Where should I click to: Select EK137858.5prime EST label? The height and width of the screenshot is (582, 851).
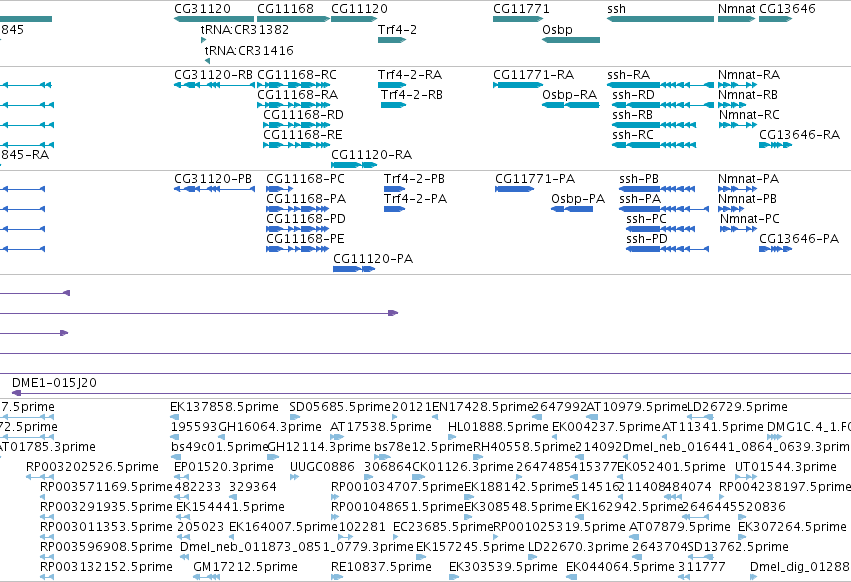224,407
